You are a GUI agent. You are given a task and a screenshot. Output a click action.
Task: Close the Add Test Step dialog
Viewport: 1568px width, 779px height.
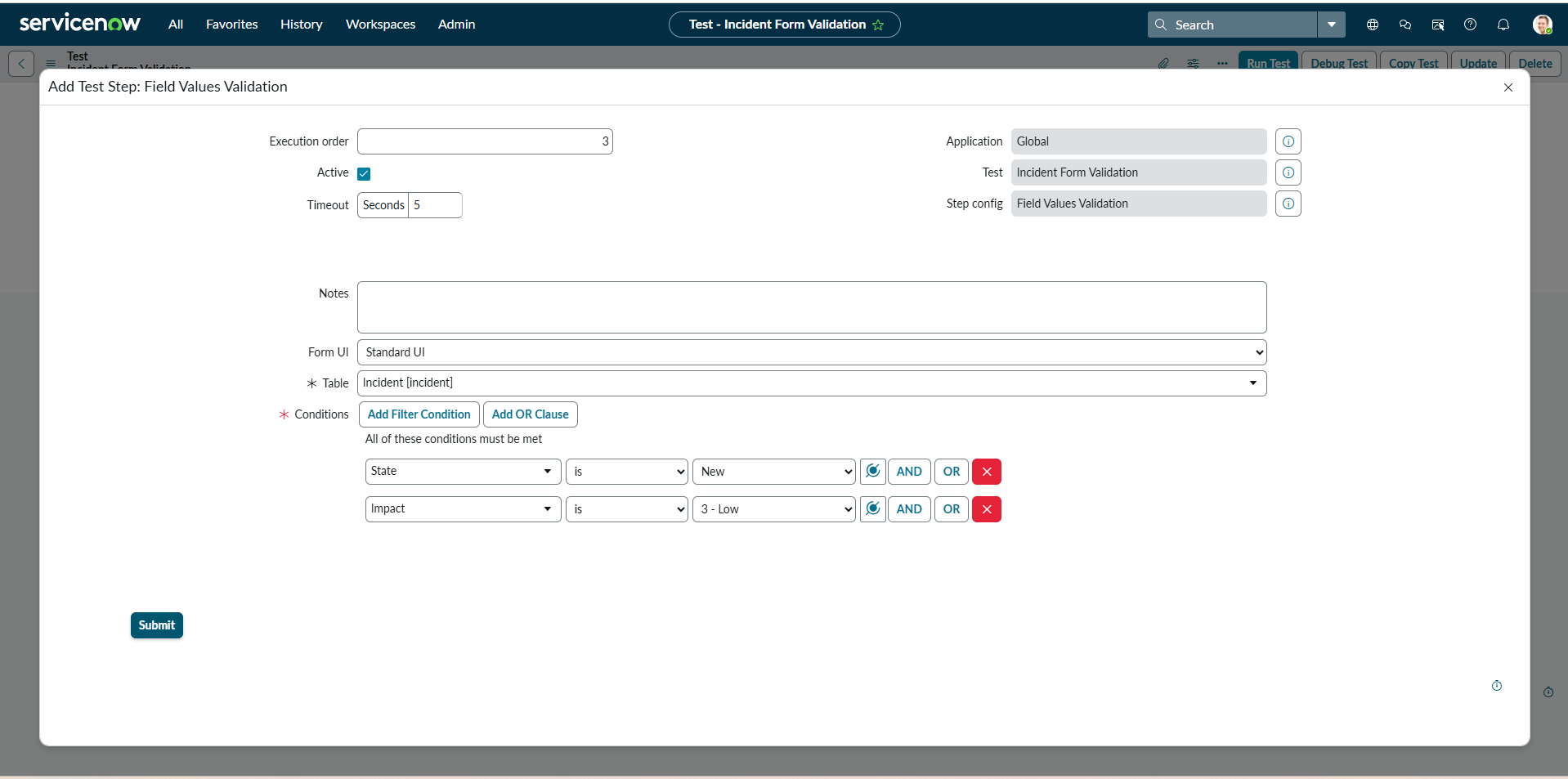[x=1508, y=87]
